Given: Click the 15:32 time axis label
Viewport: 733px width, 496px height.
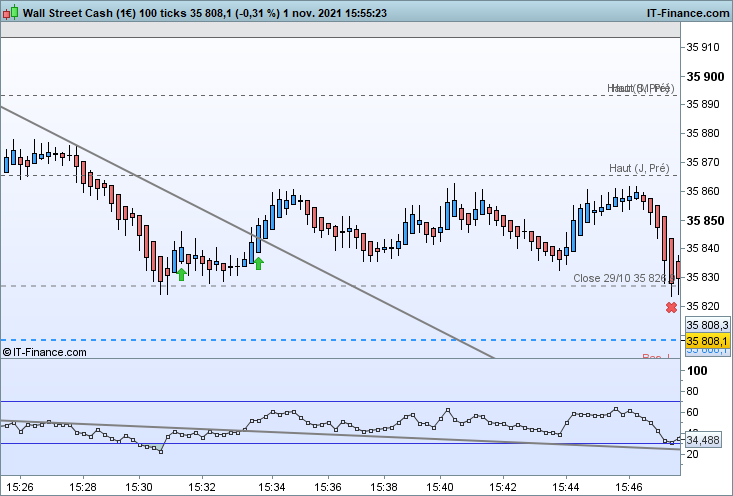Looking at the screenshot, I should coord(202,487).
